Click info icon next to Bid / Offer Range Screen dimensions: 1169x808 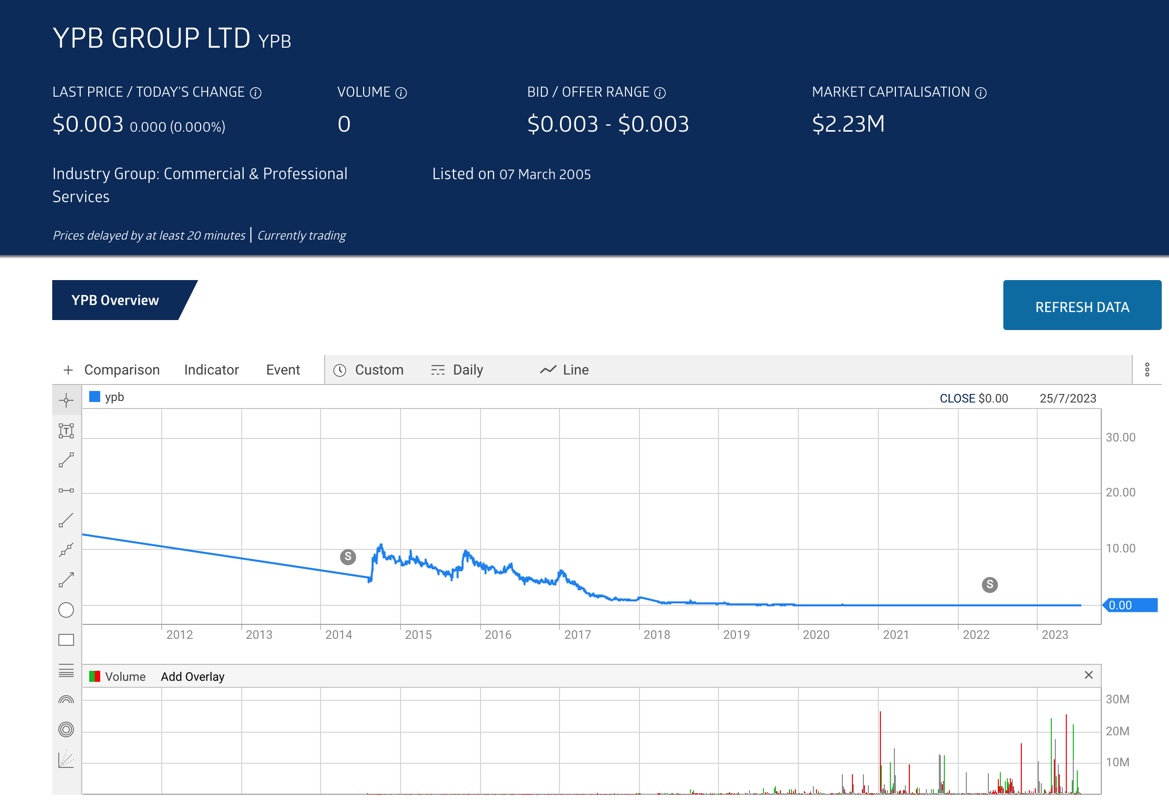pyautogui.click(x=660, y=93)
